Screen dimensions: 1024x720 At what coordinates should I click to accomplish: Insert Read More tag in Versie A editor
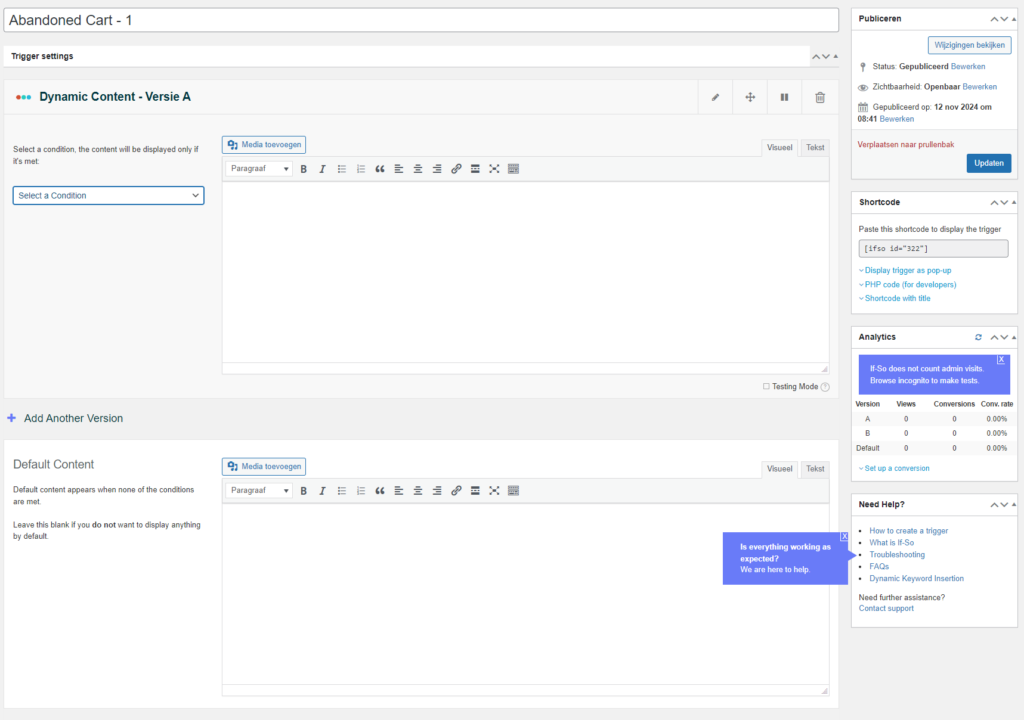475,169
